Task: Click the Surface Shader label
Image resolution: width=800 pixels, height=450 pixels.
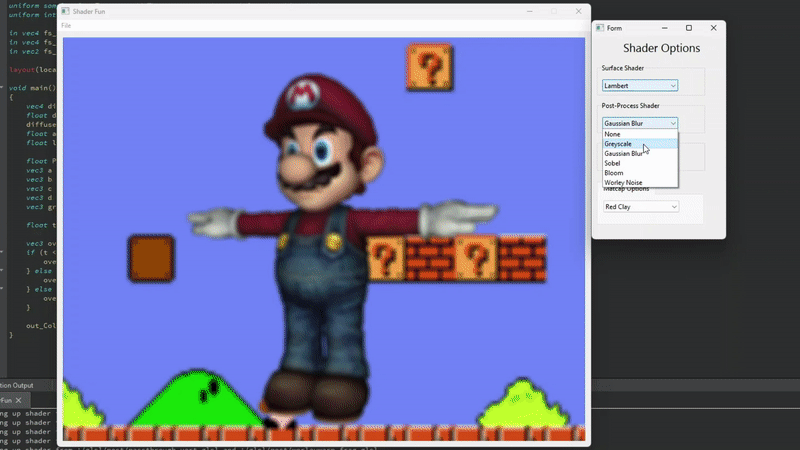Action: (622, 68)
